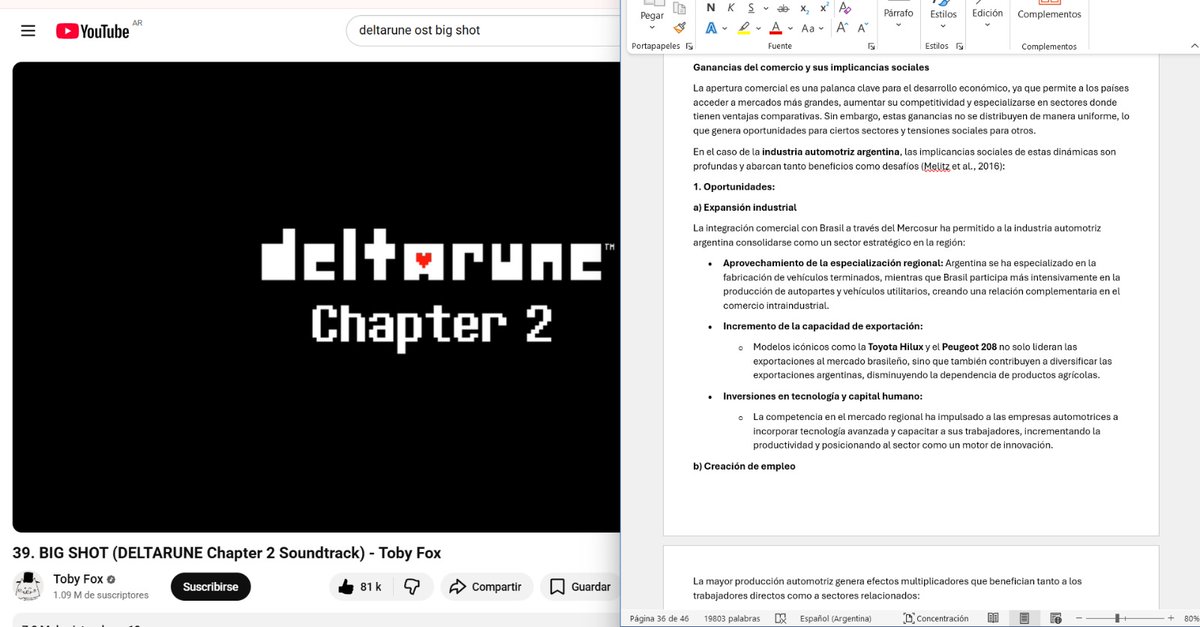Click Página 36 de 46 status
Image resolution: width=1200 pixels, height=627 pixels.
click(660, 618)
